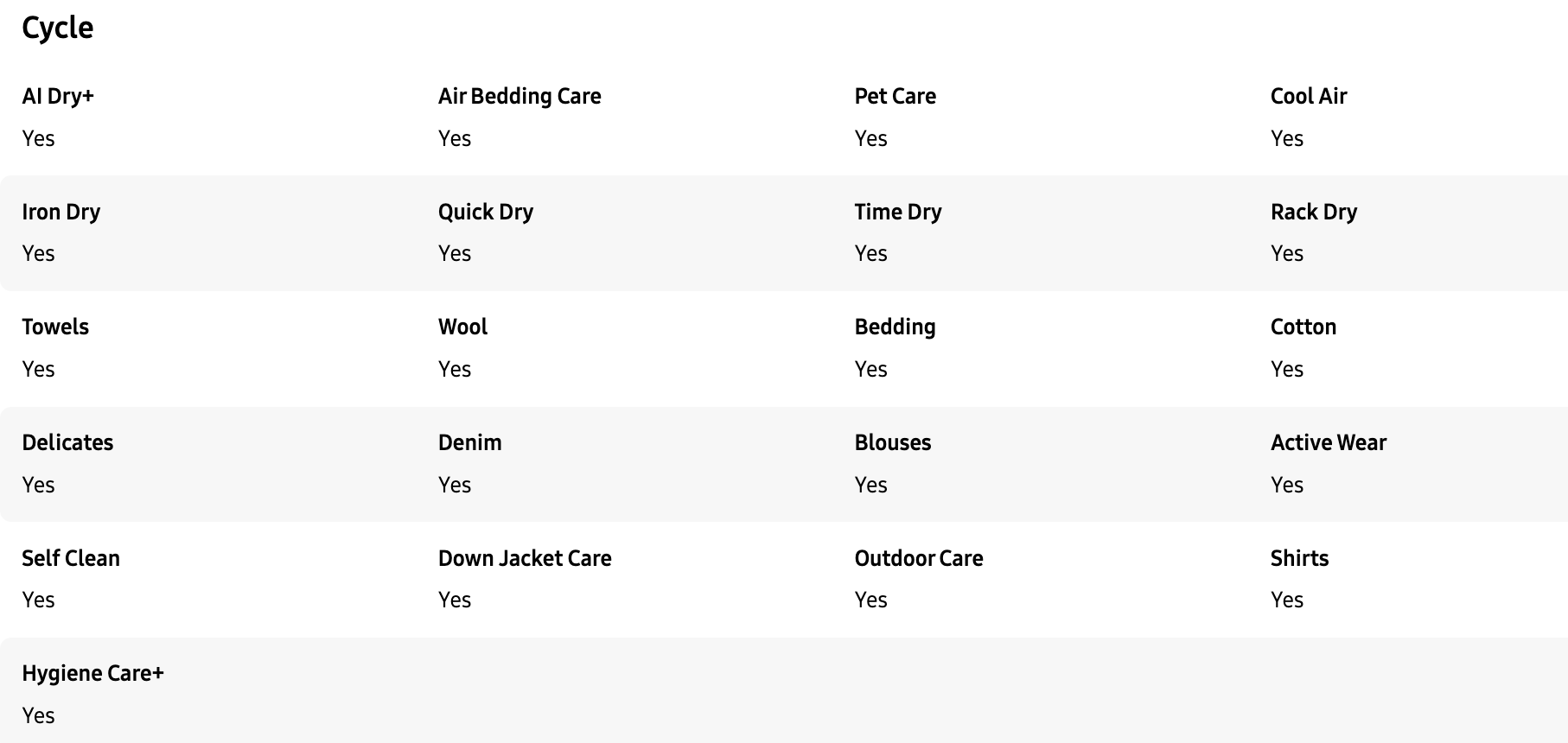This screenshot has width=1568, height=743.
Task: Select the Delicates label
Action: (67, 442)
